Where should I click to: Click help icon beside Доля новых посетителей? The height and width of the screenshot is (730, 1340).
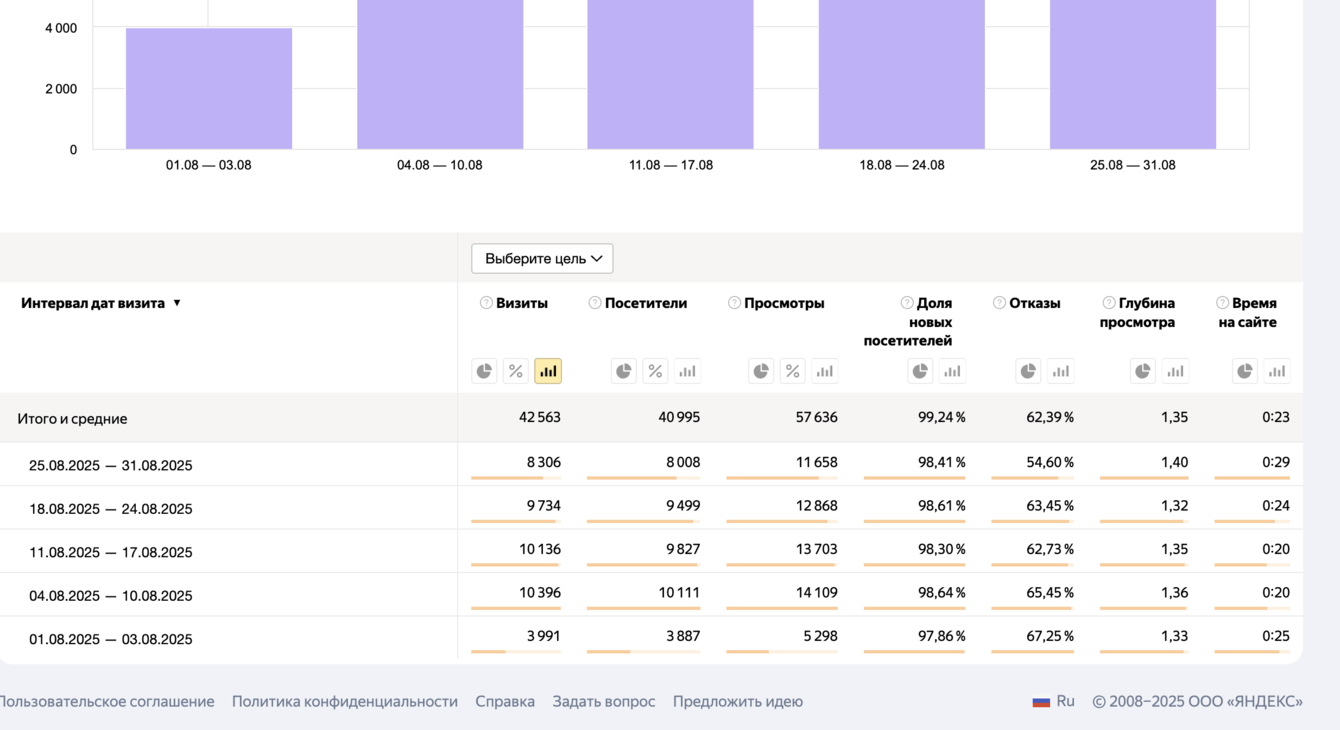[x=907, y=303]
